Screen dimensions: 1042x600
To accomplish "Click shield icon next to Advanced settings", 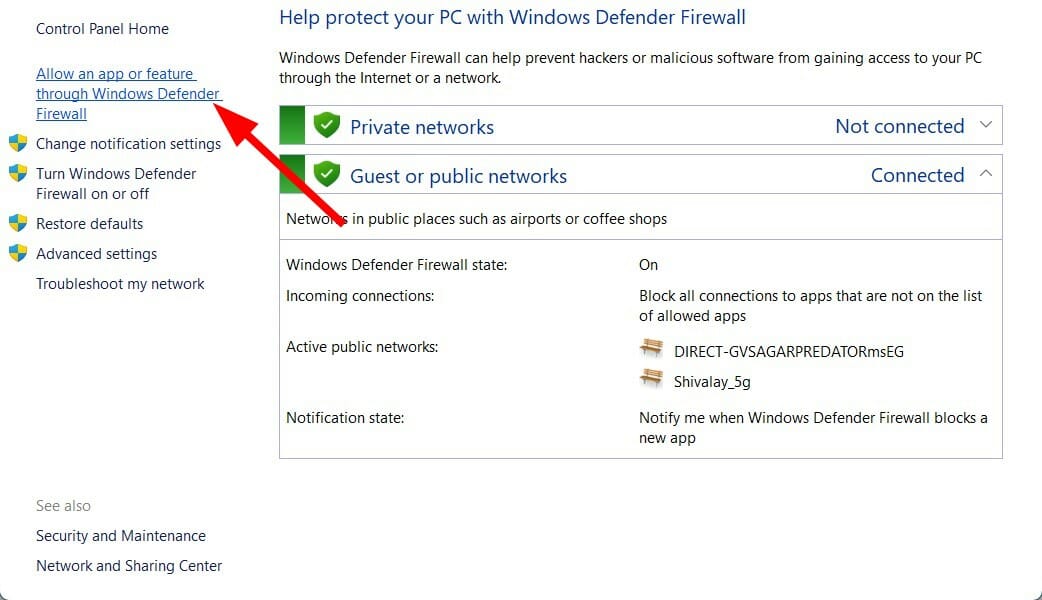I will point(18,253).
